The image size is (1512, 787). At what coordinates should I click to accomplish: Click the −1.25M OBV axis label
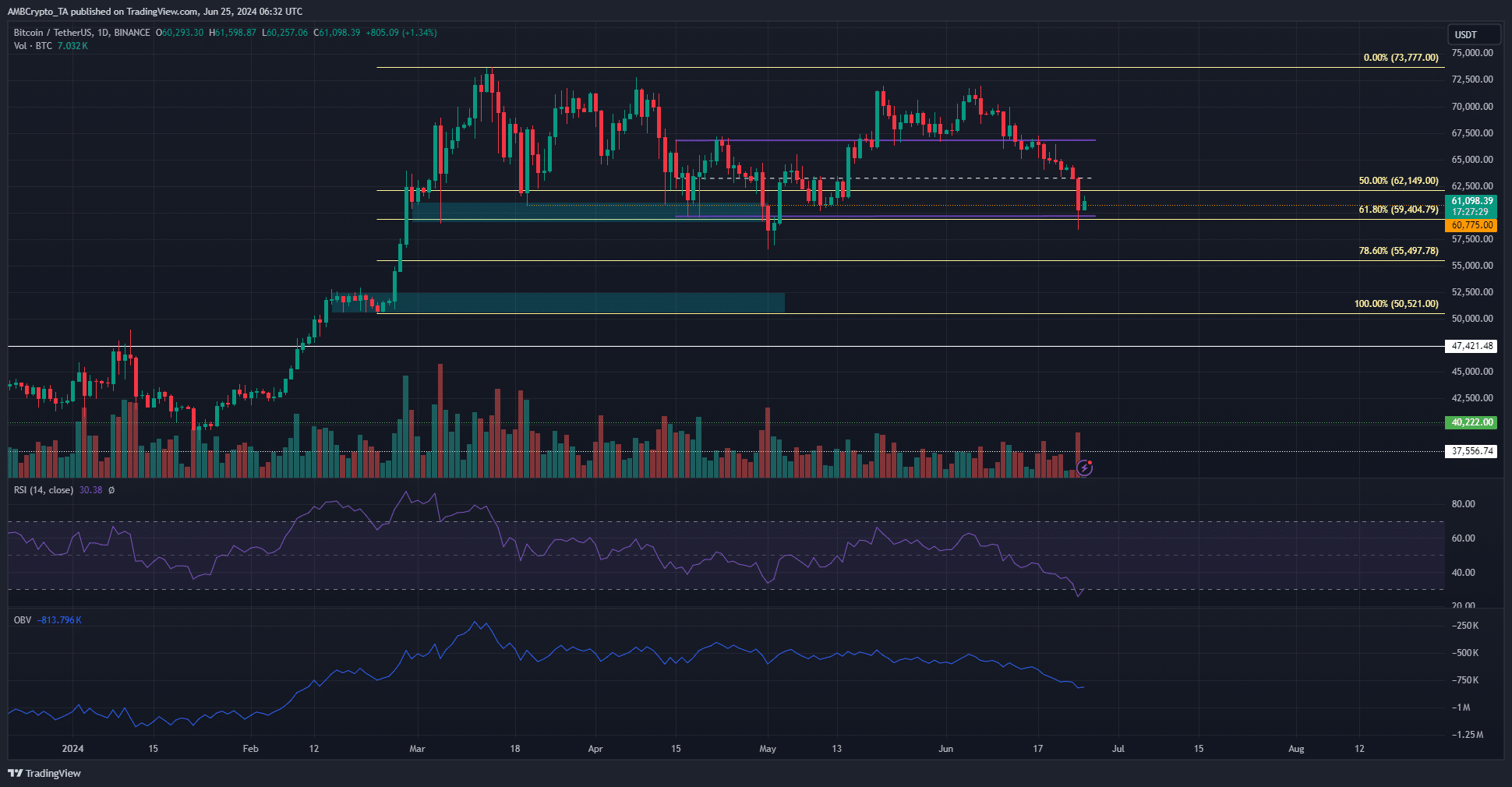pyautogui.click(x=1467, y=735)
